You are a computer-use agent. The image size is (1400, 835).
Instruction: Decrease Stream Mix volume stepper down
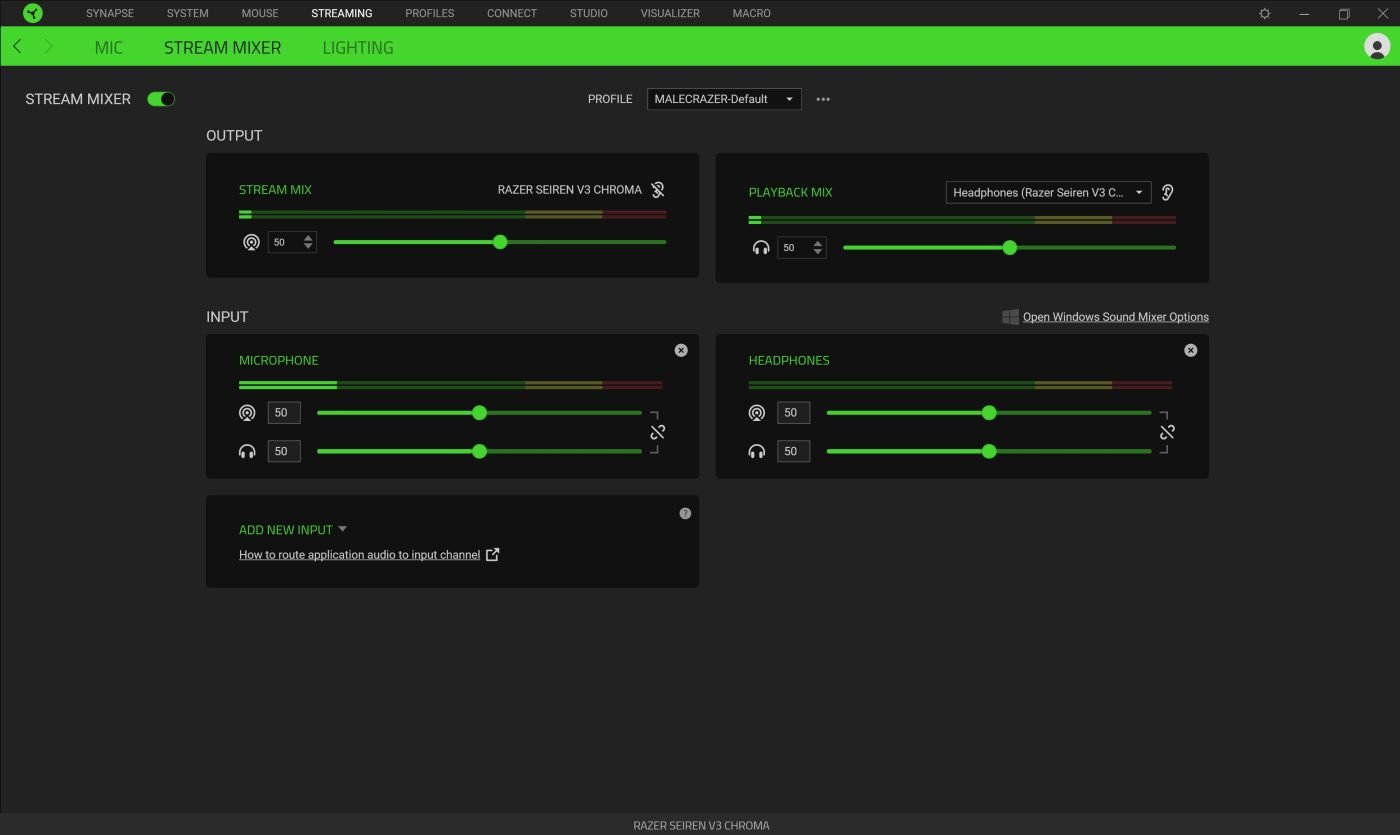[308, 247]
